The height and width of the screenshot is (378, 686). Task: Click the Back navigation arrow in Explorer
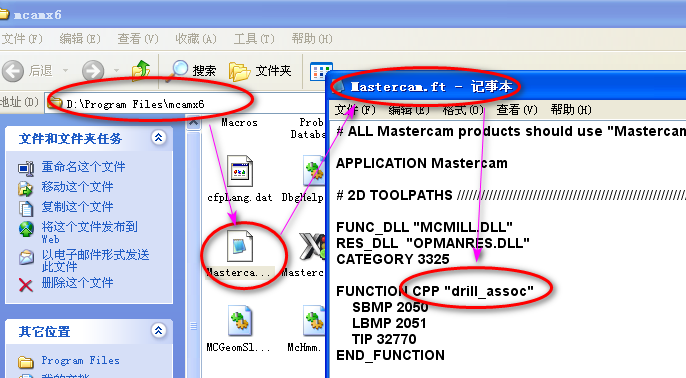tap(13, 70)
